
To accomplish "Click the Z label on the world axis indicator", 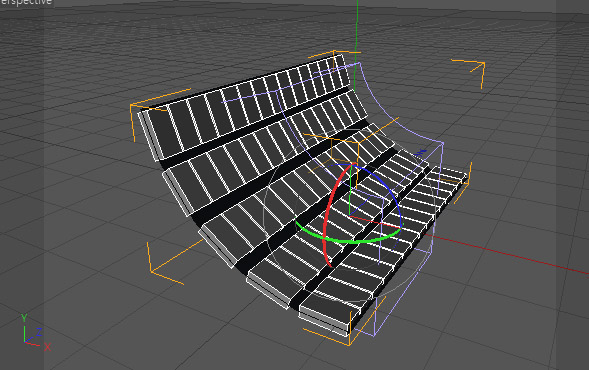I will tap(38, 332).
